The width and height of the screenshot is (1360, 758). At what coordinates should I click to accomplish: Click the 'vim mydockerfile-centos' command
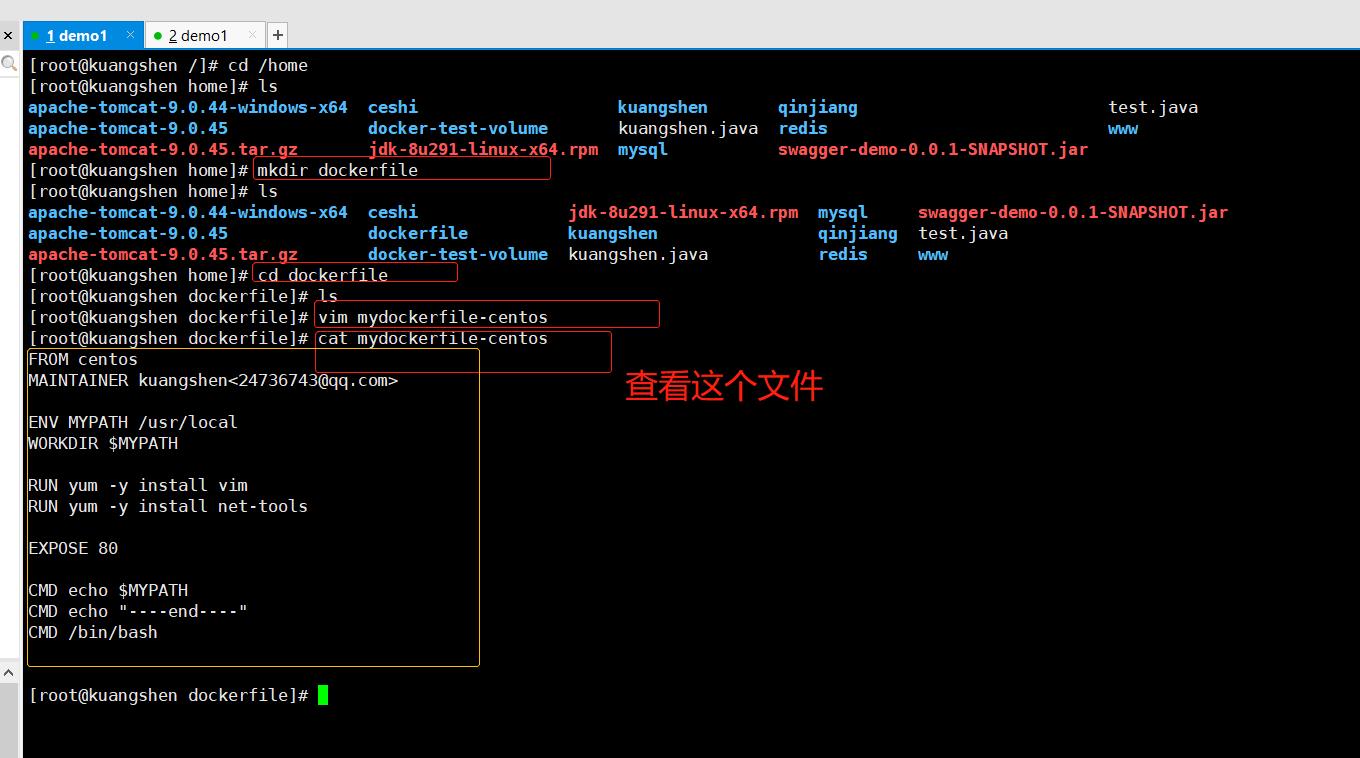coord(433,317)
